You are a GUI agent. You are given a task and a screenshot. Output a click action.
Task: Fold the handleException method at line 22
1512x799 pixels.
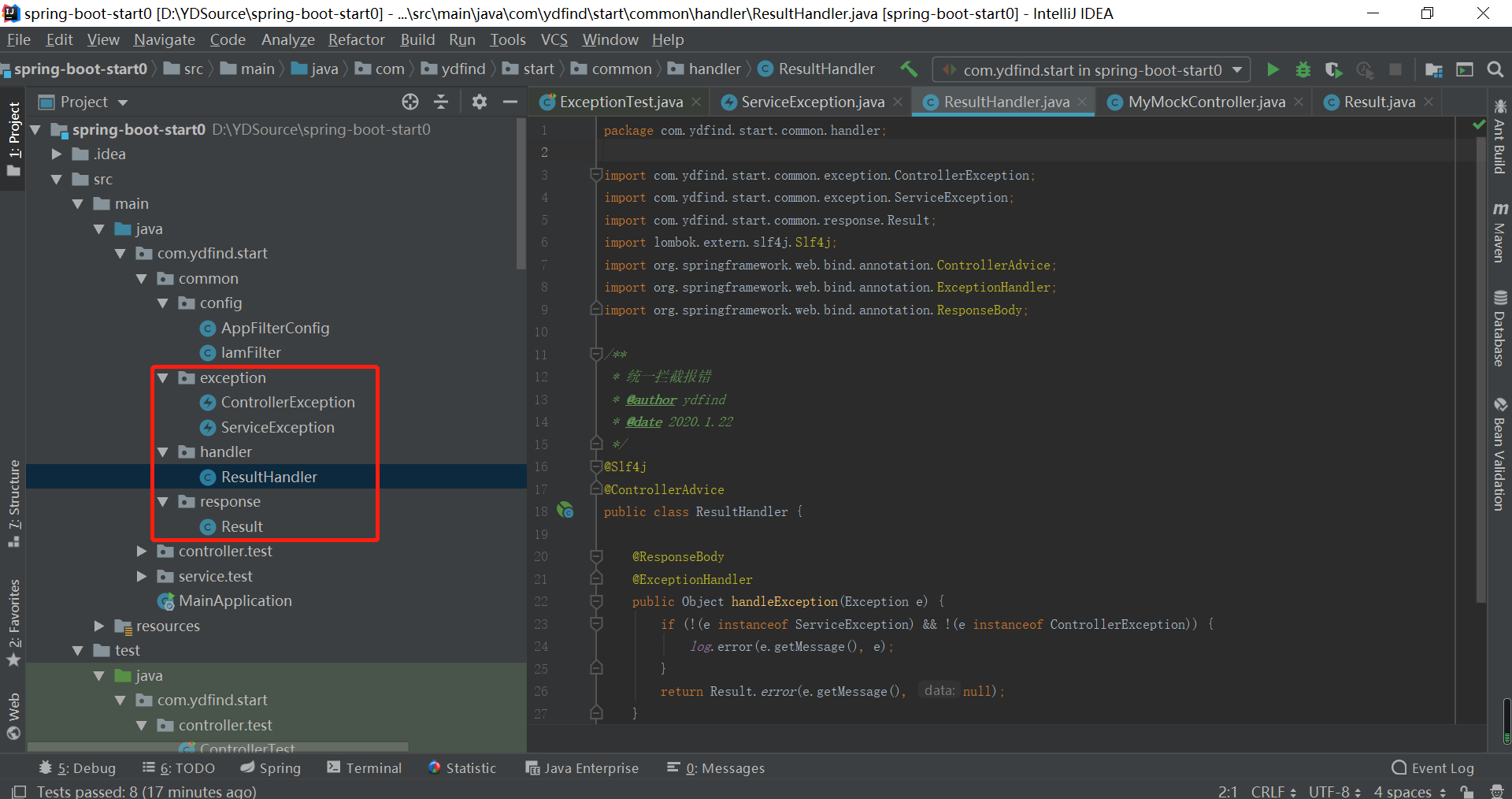coord(596,601)
